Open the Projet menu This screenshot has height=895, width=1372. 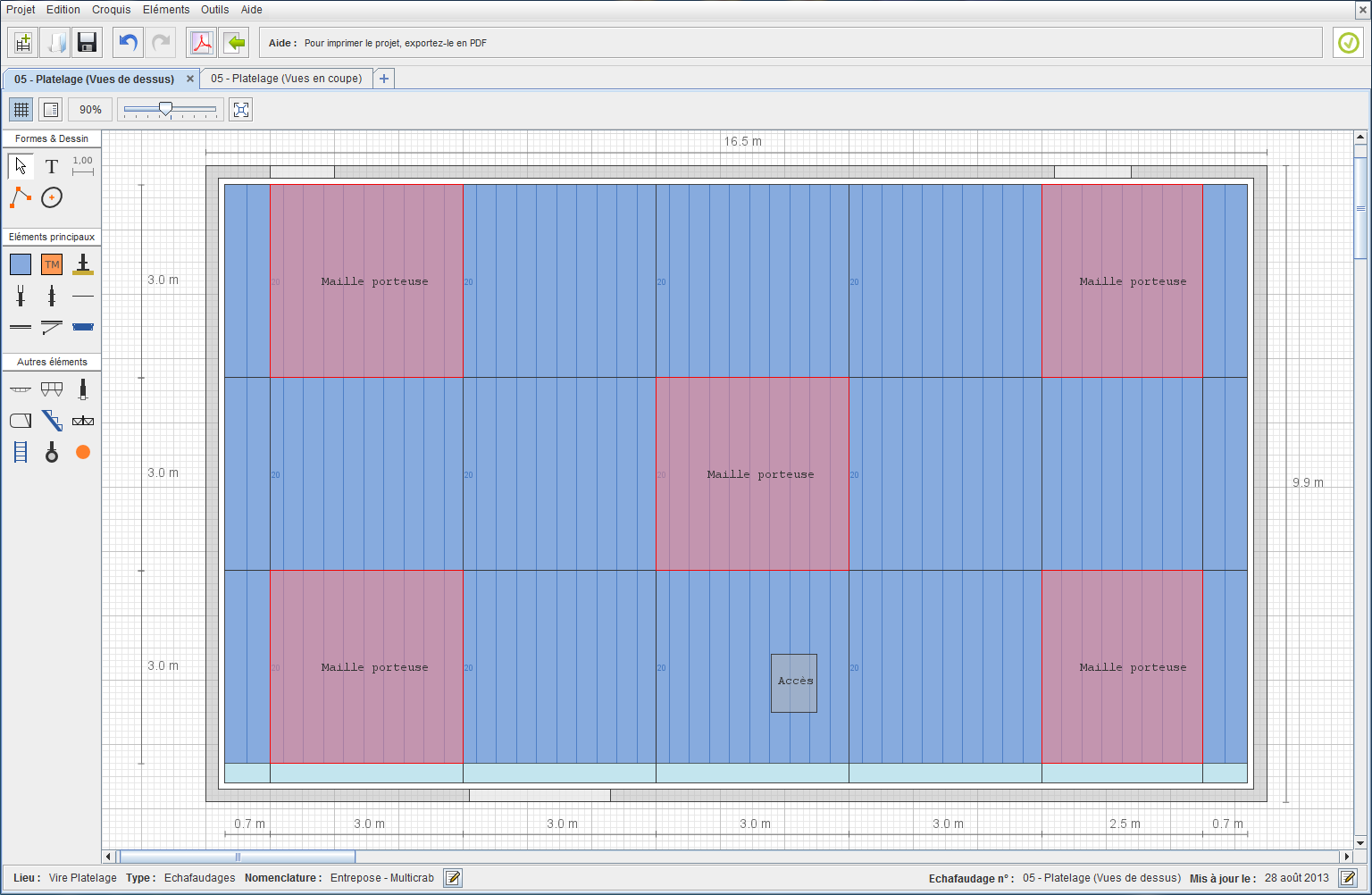(21, 9)
